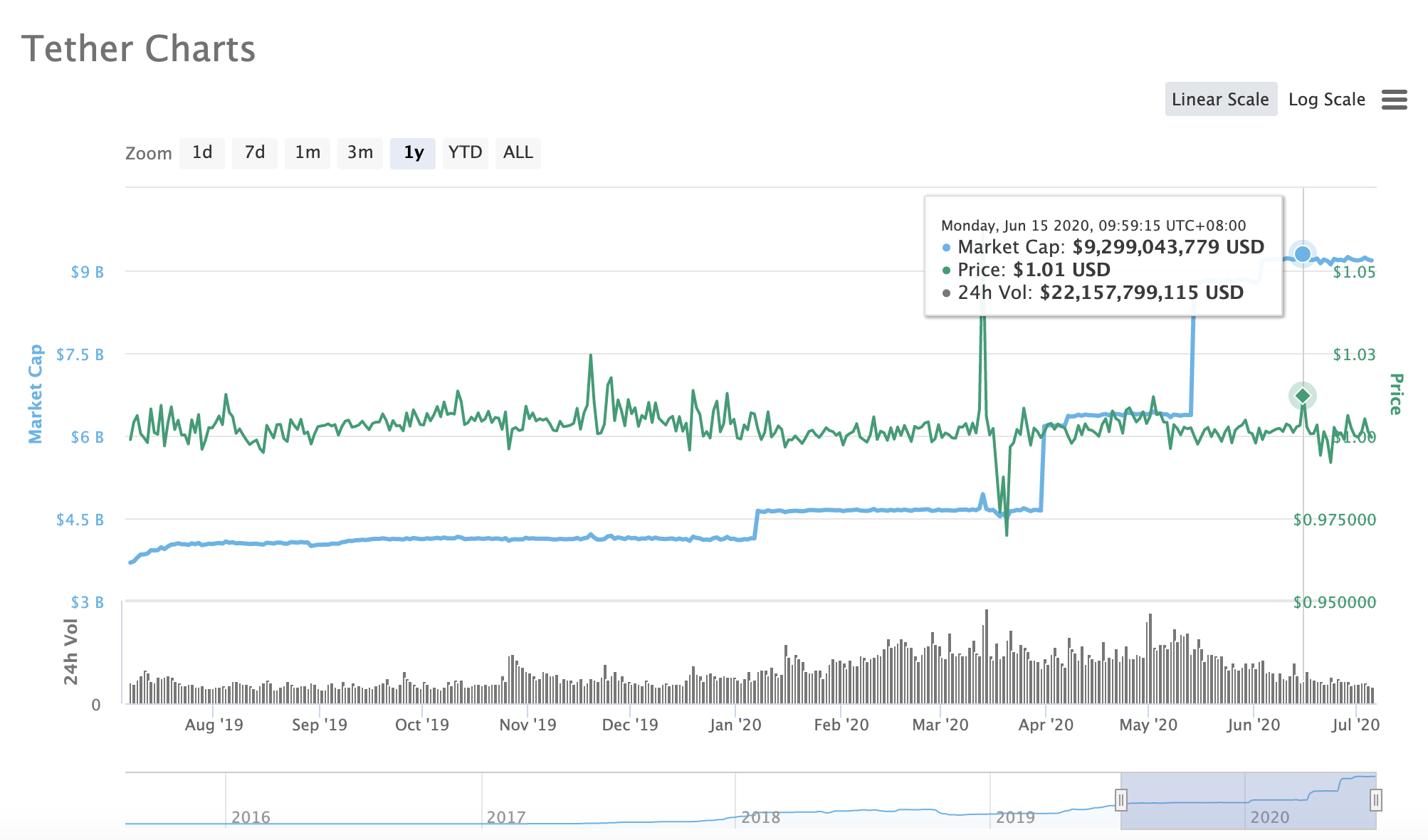Click the Aug '19 x-axis label
The image size is (1428, 840).
214,725
